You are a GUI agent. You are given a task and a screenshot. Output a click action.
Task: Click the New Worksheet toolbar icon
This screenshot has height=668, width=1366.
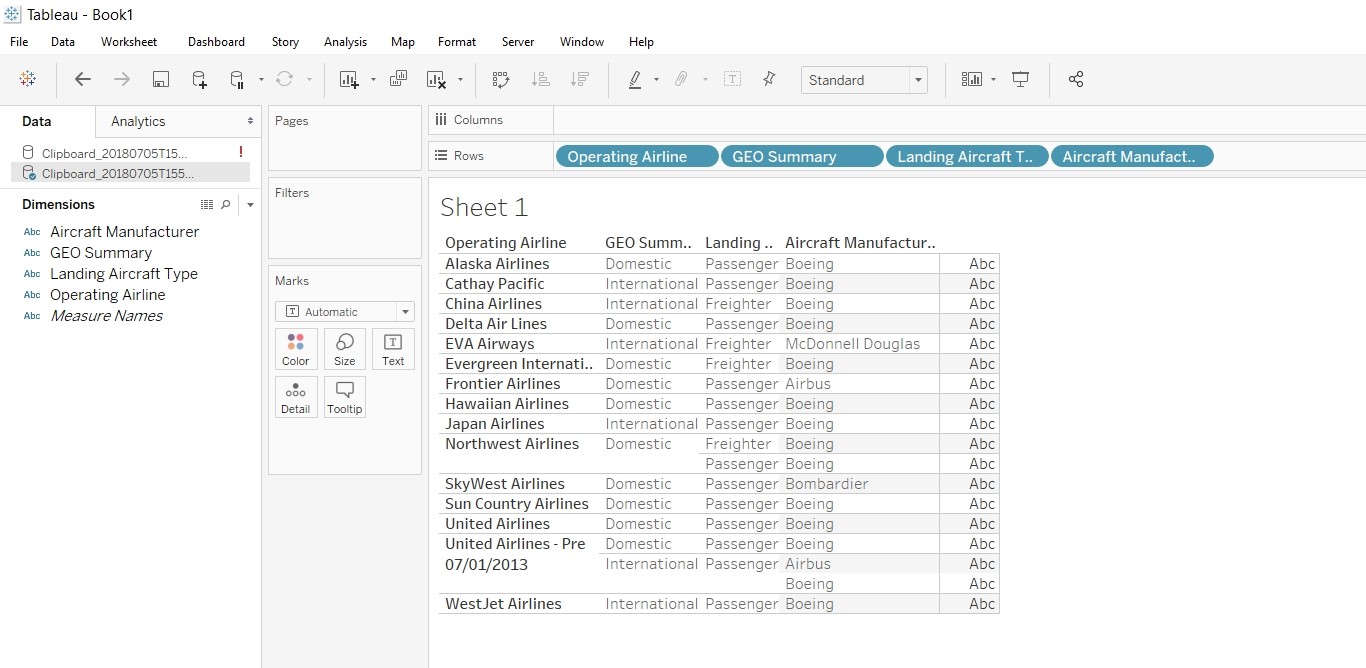(349, 80)
